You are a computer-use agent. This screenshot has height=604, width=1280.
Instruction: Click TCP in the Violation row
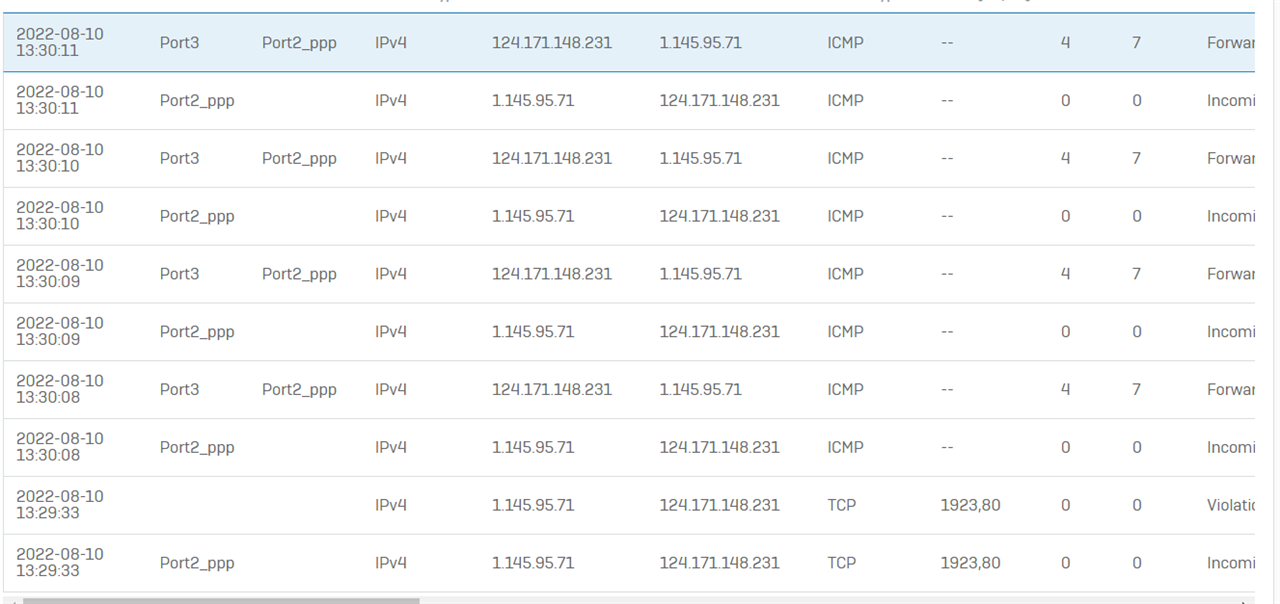click(x=842, y=505)
